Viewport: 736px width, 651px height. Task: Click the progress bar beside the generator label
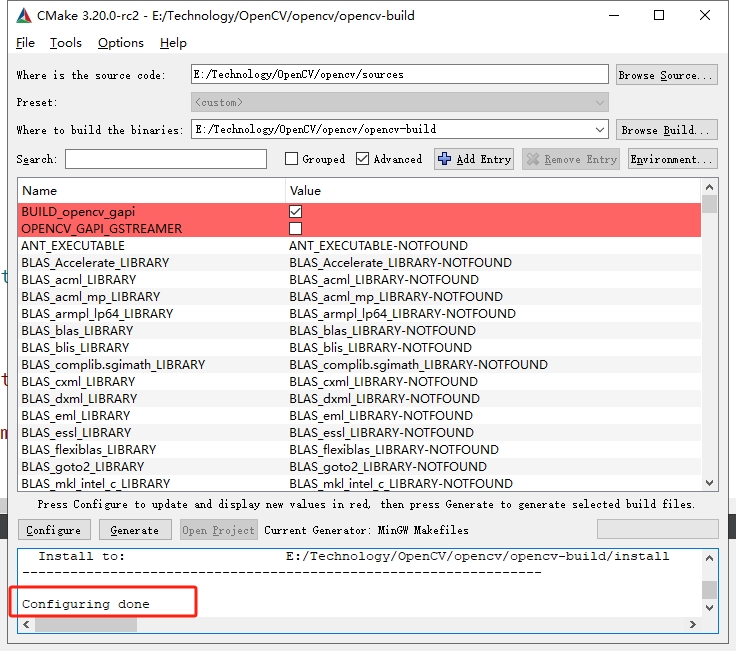click(658, 529)
